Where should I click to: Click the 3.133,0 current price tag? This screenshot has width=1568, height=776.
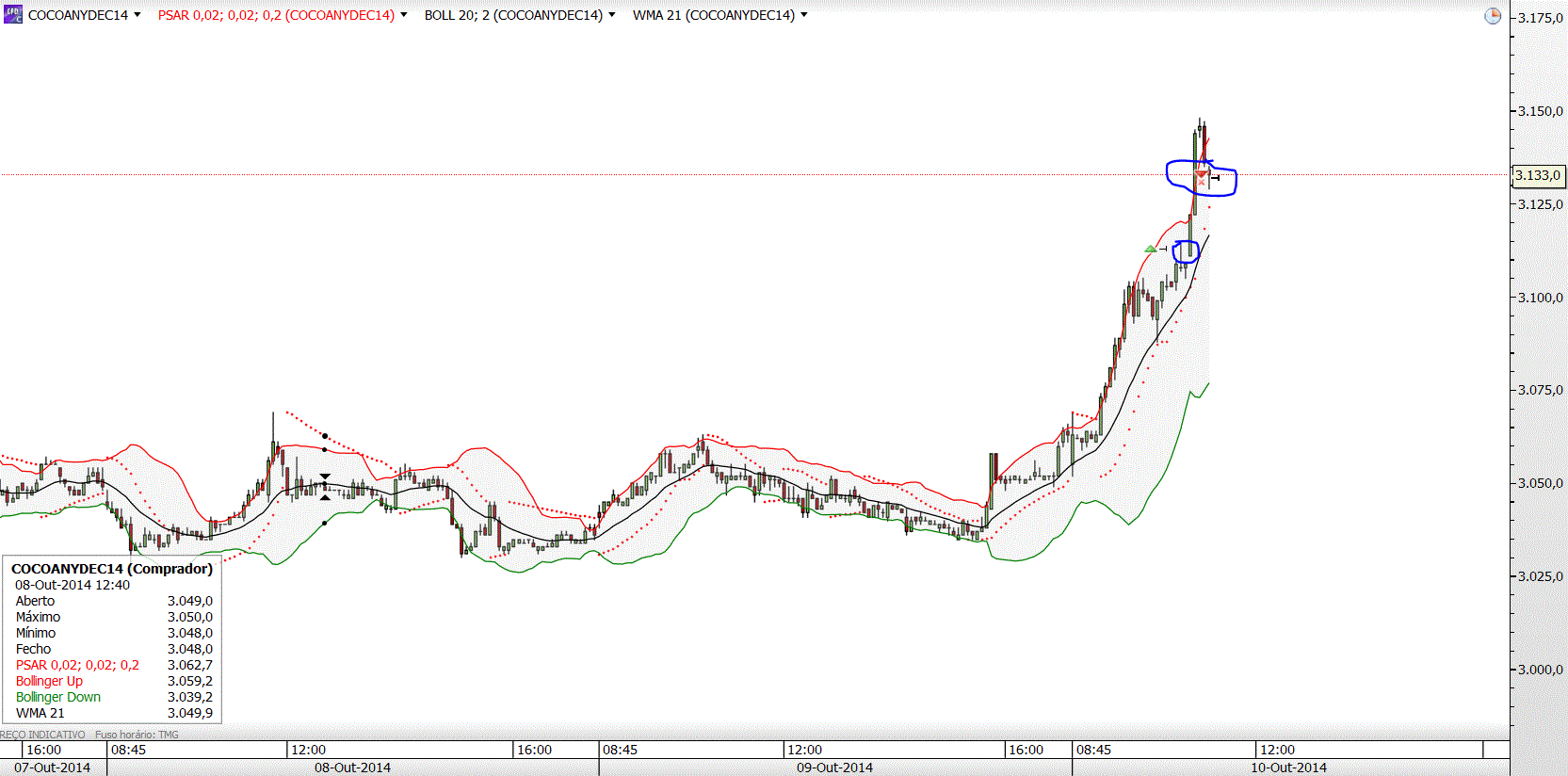click(x=1538, y=175)
